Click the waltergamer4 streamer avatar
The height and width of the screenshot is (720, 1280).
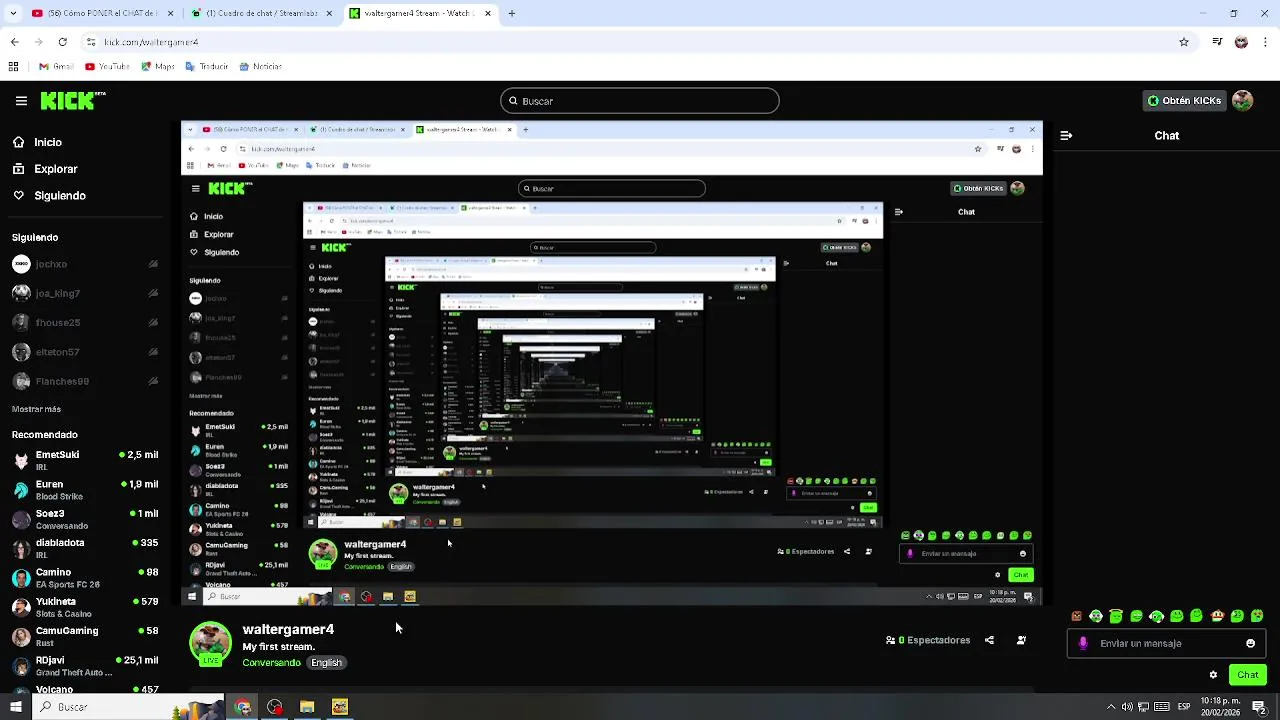click(211, 643)
